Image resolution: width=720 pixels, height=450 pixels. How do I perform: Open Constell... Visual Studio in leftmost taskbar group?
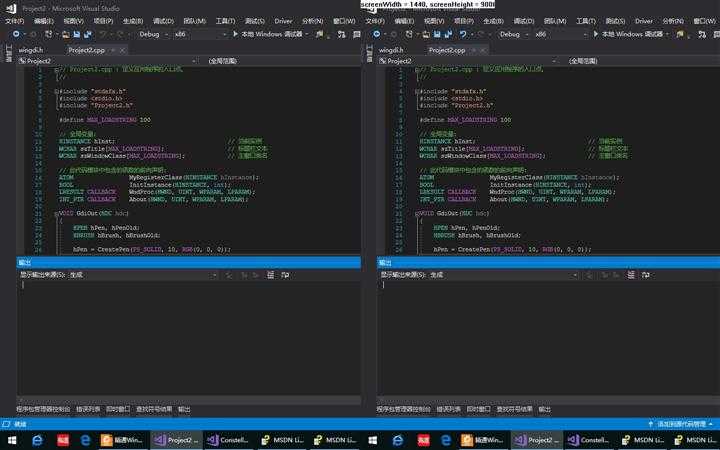pyautogui.click(x=228, y=440)
